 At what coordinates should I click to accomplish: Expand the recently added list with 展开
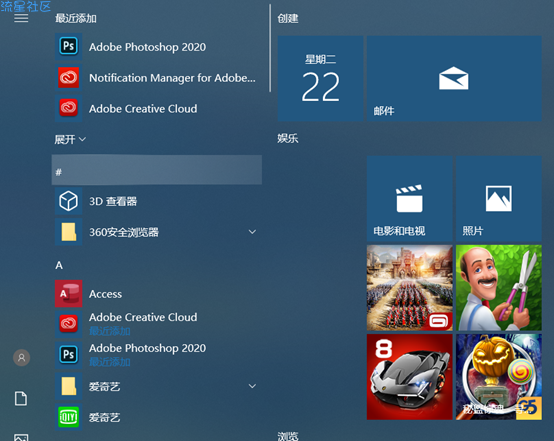[70, 140]
